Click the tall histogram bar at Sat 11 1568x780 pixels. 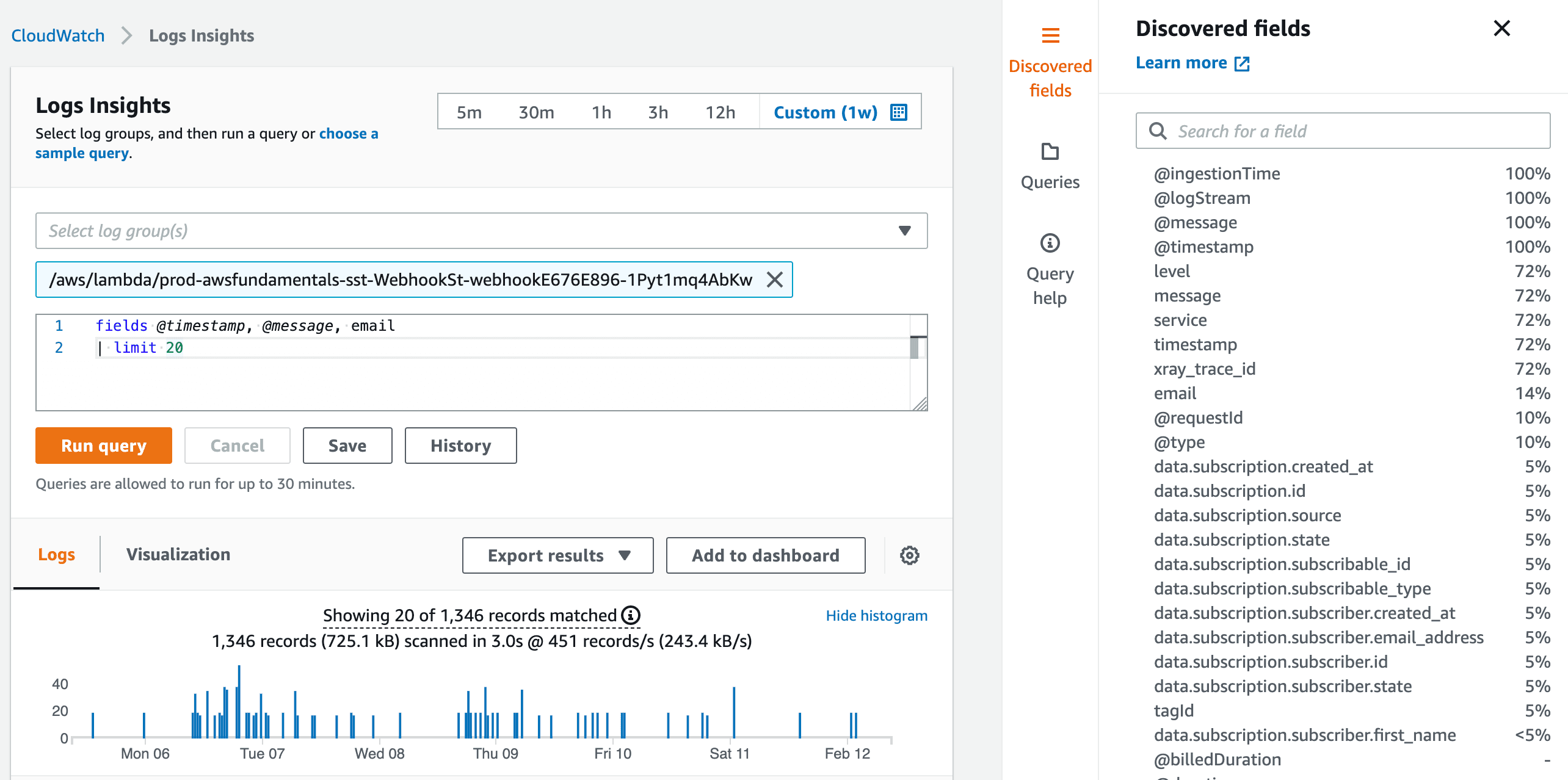pyautogui.click(x=734, y=713)
